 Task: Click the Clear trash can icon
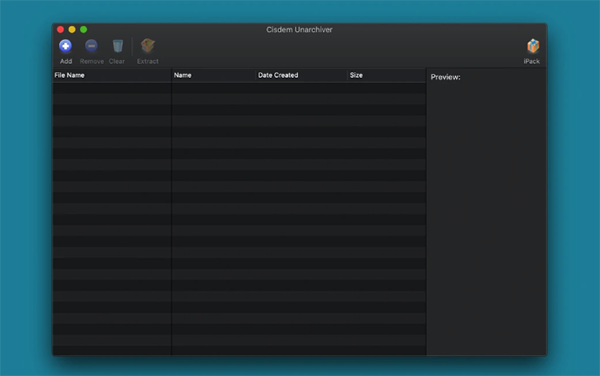[117, 46]
